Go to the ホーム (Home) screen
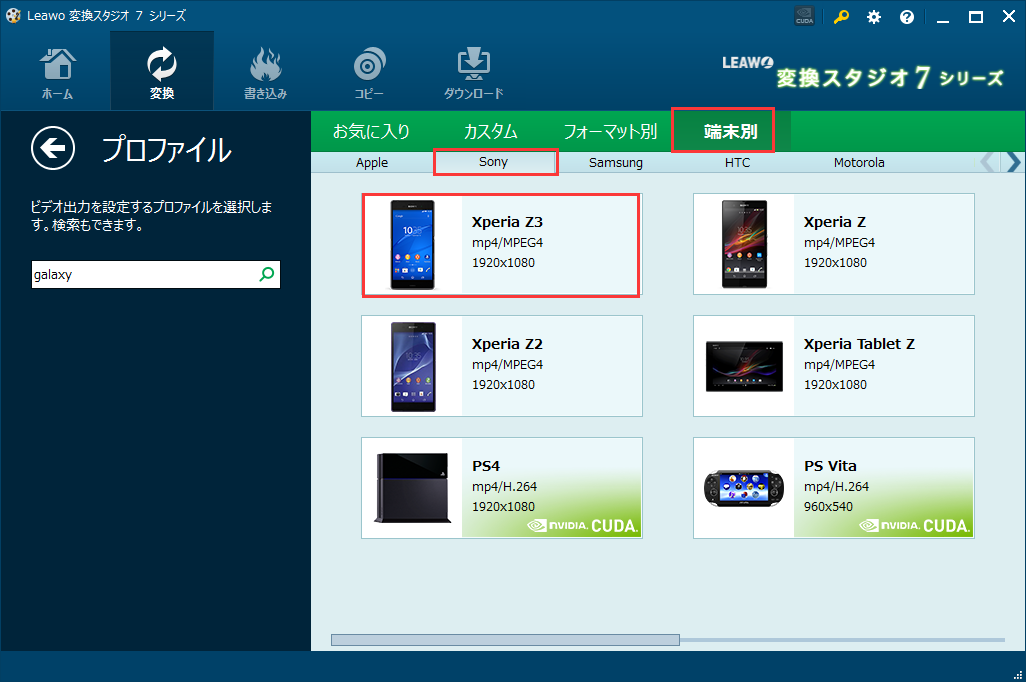Screen dimensions: 1026x682 57,70
